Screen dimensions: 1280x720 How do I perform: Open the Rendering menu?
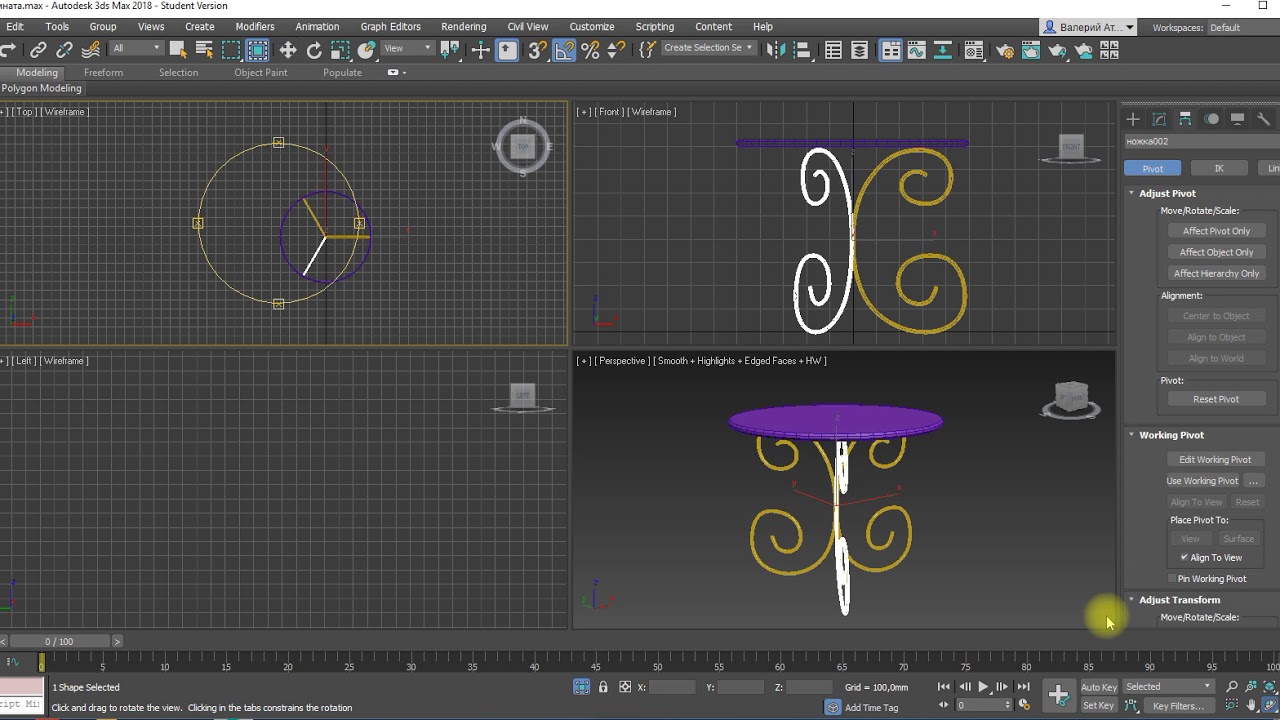click(x=464, y=27)
